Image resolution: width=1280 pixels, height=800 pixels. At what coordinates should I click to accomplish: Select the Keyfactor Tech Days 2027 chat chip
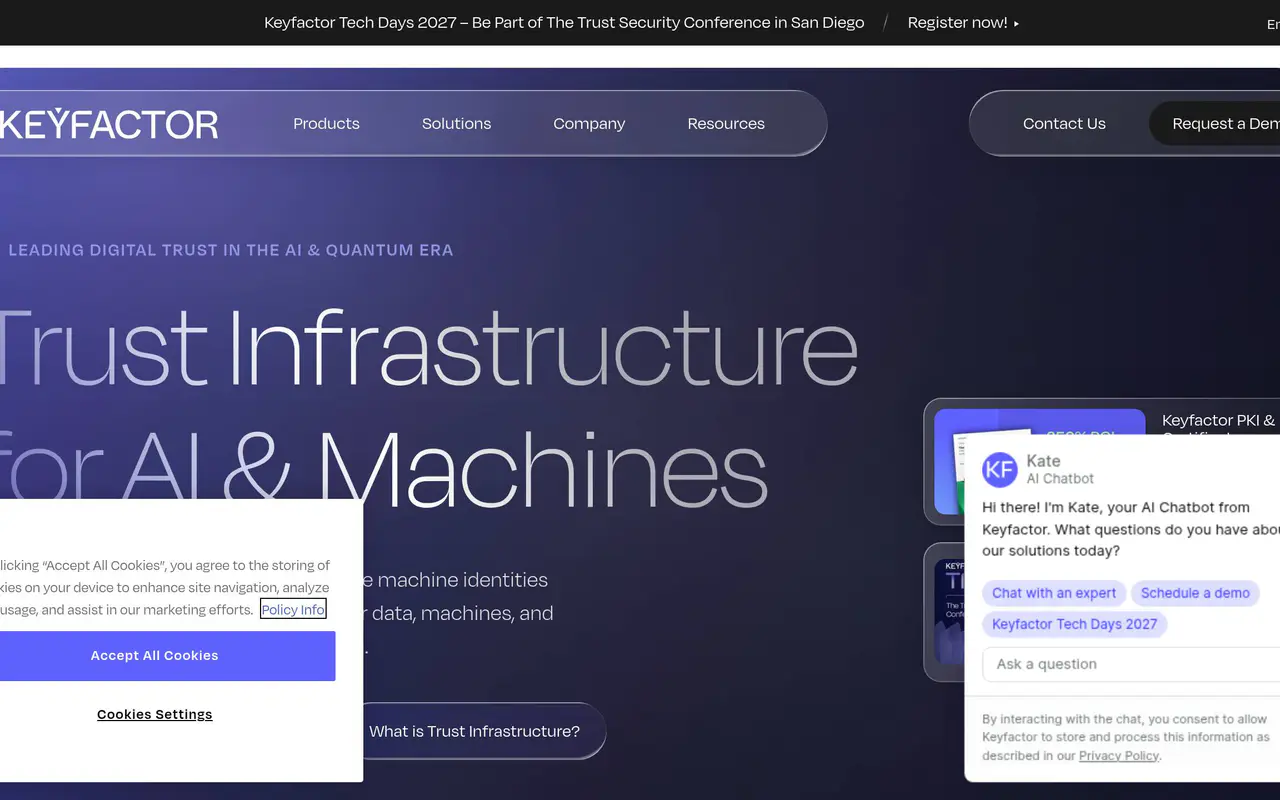point(1074,624)
